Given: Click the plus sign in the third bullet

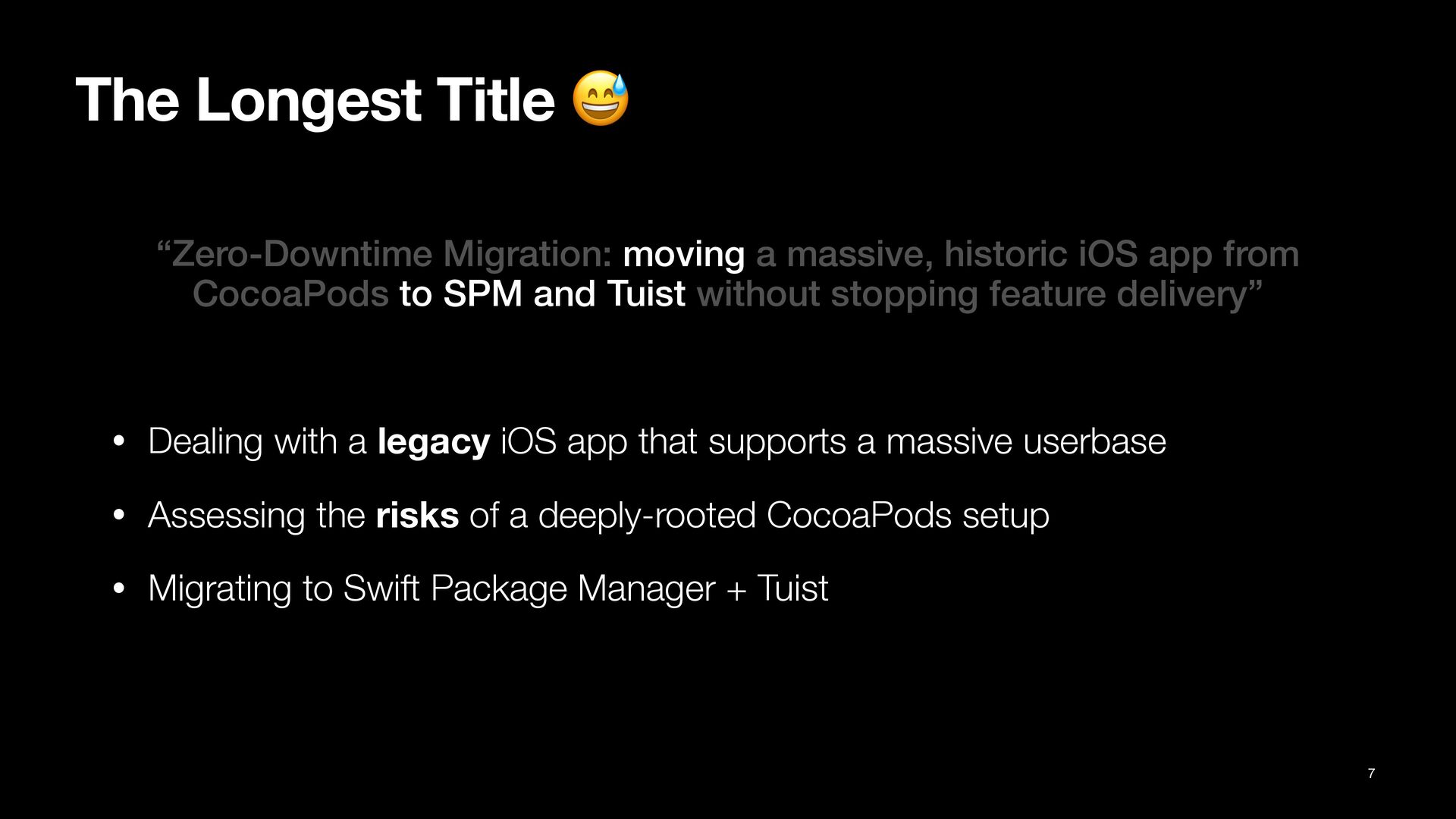Looking at the screenshot, I should [x=736, y=590].
